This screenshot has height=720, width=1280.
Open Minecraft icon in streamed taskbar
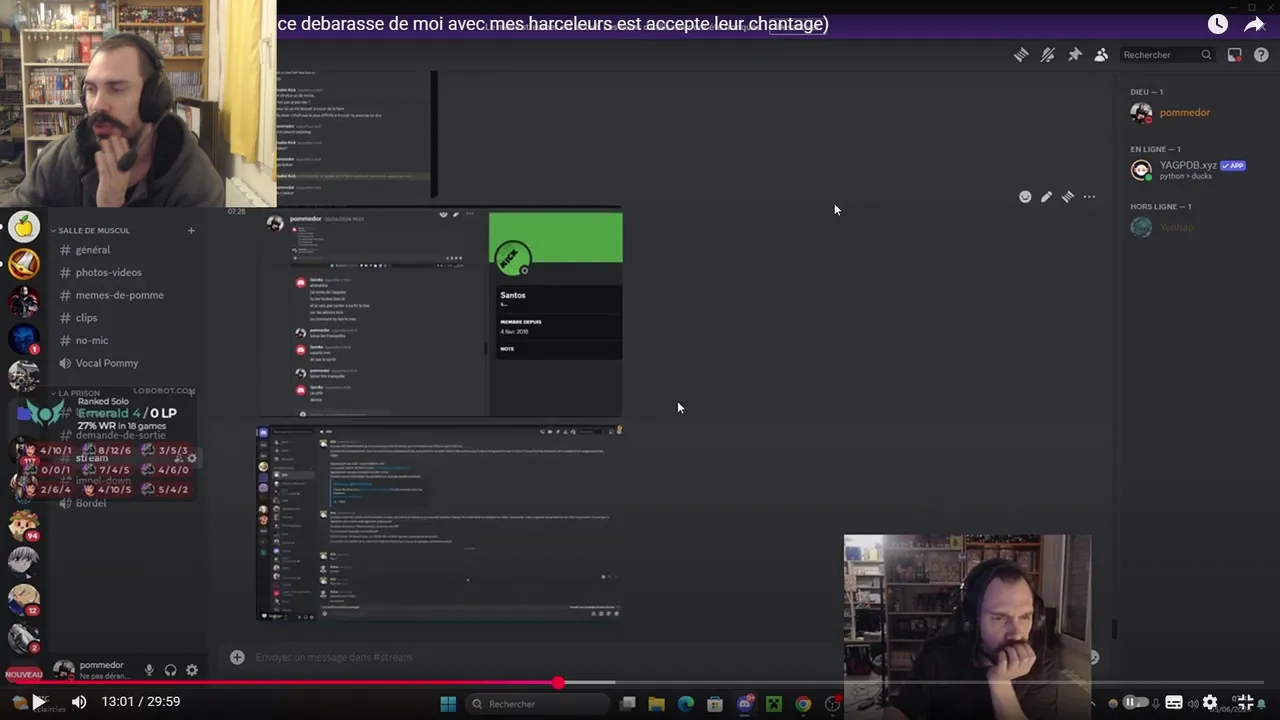tap(774, 704)
